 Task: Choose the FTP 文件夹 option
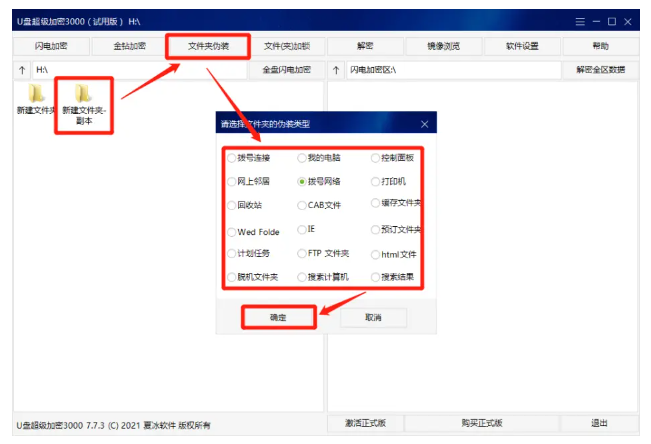[302, 253]
